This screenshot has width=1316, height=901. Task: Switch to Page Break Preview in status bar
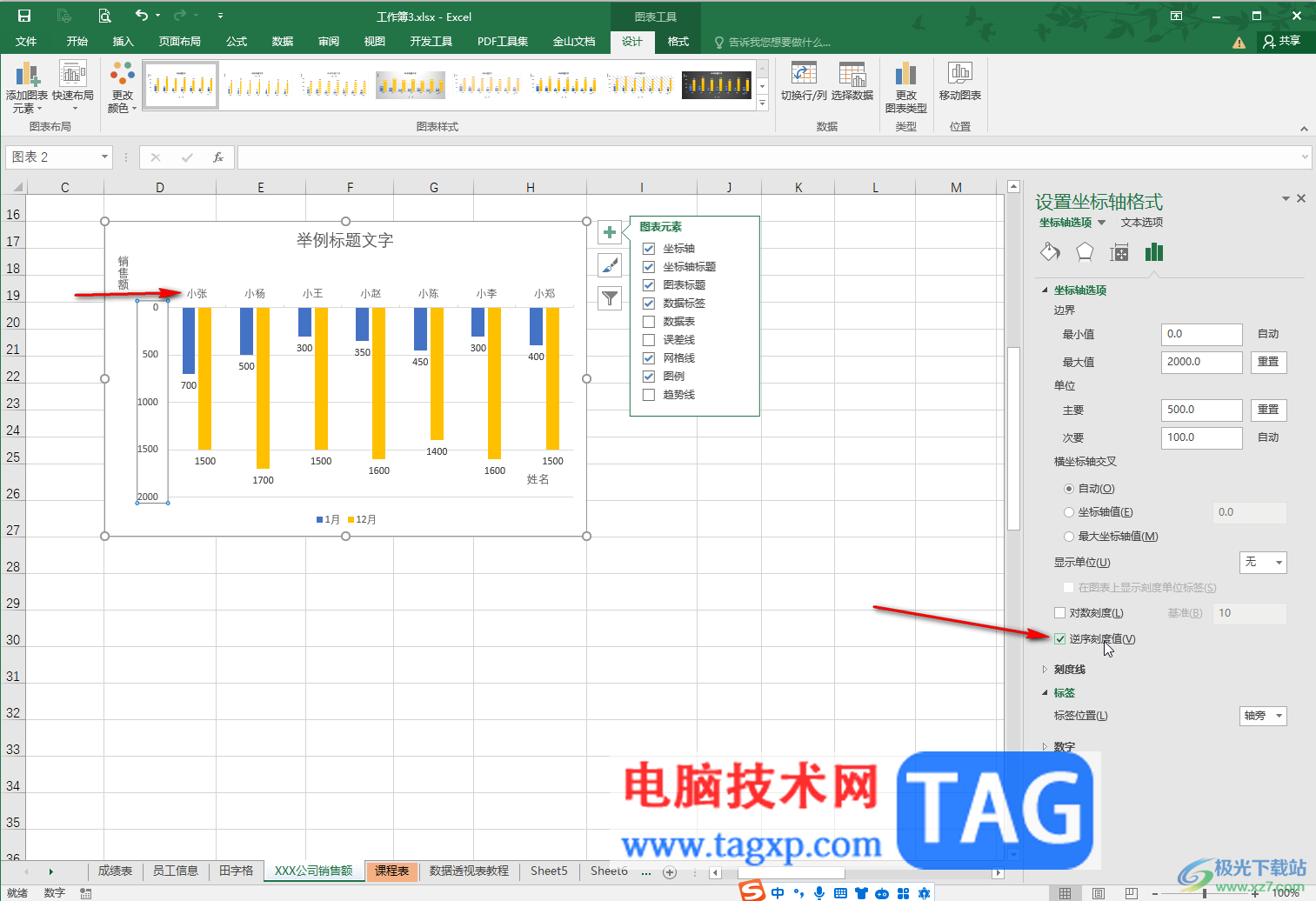[1131, 893]
